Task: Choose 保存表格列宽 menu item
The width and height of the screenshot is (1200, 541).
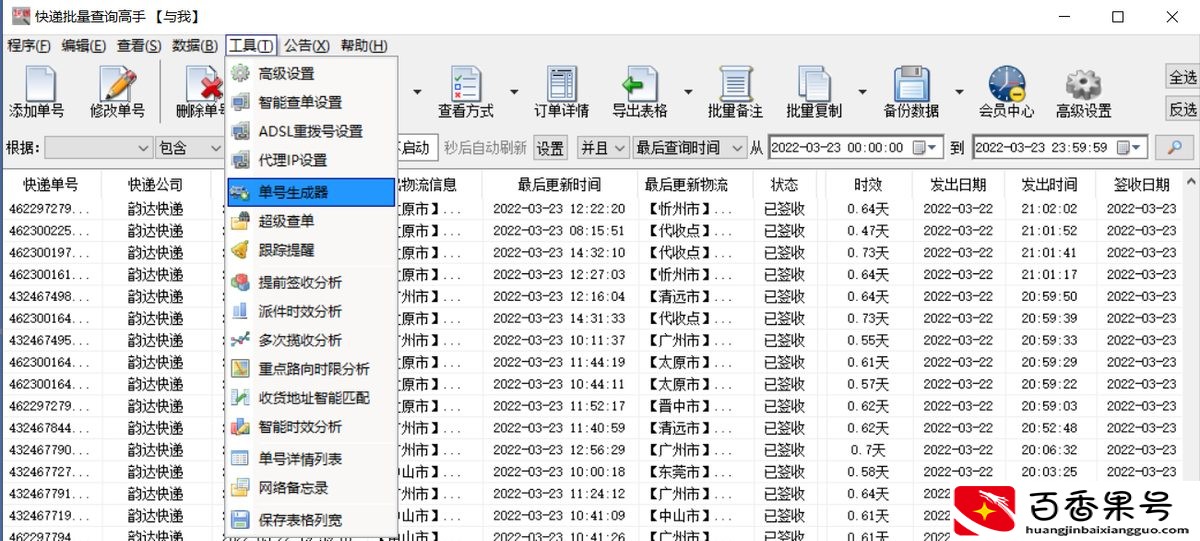Action: tap(312, 520)
